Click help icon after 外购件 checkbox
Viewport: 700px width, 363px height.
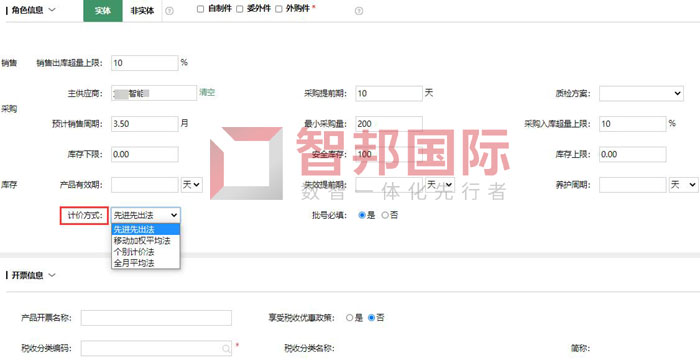click(358, 11)
